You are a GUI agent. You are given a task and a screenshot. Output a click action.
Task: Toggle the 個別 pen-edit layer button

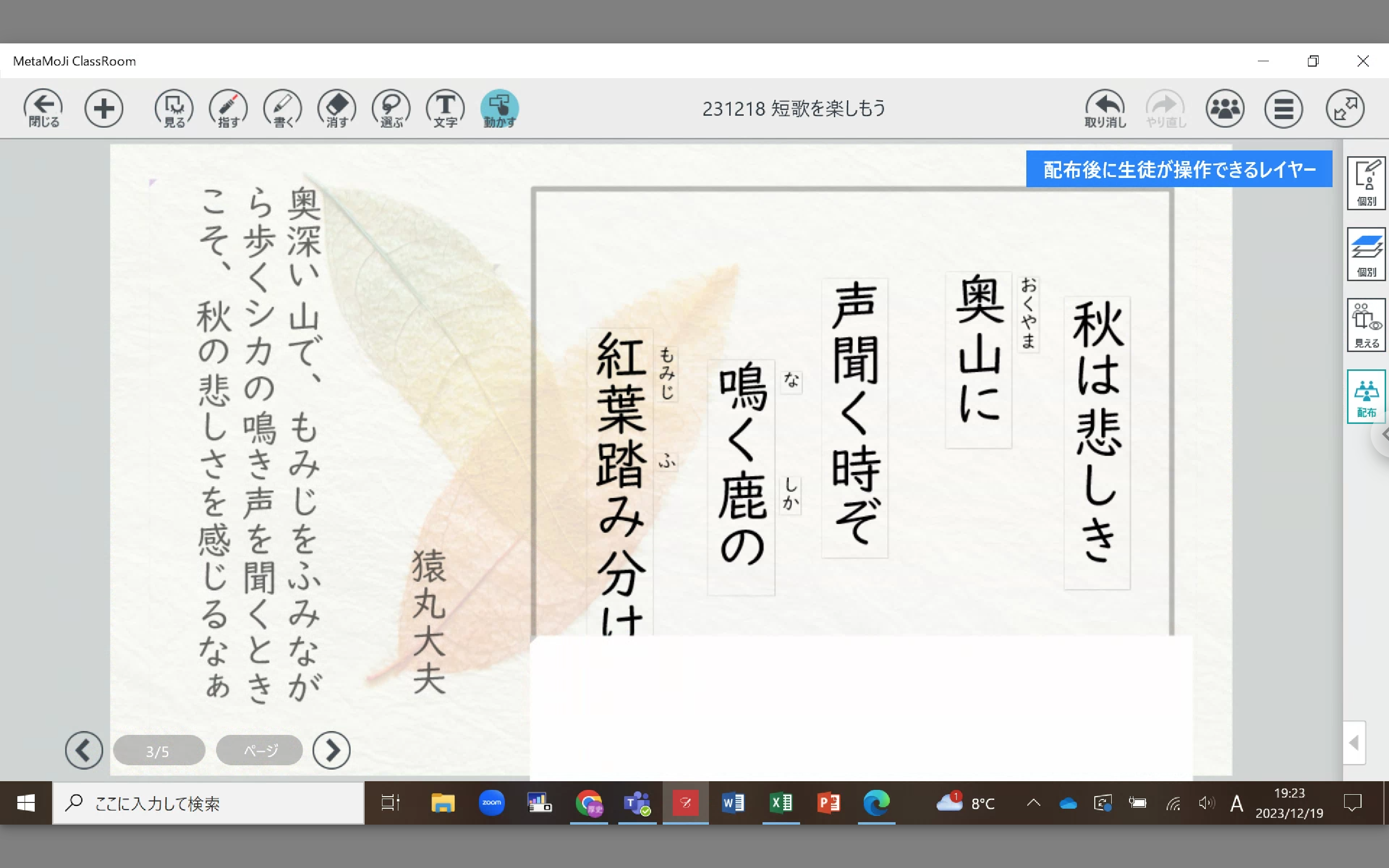tap(1366, 183)
